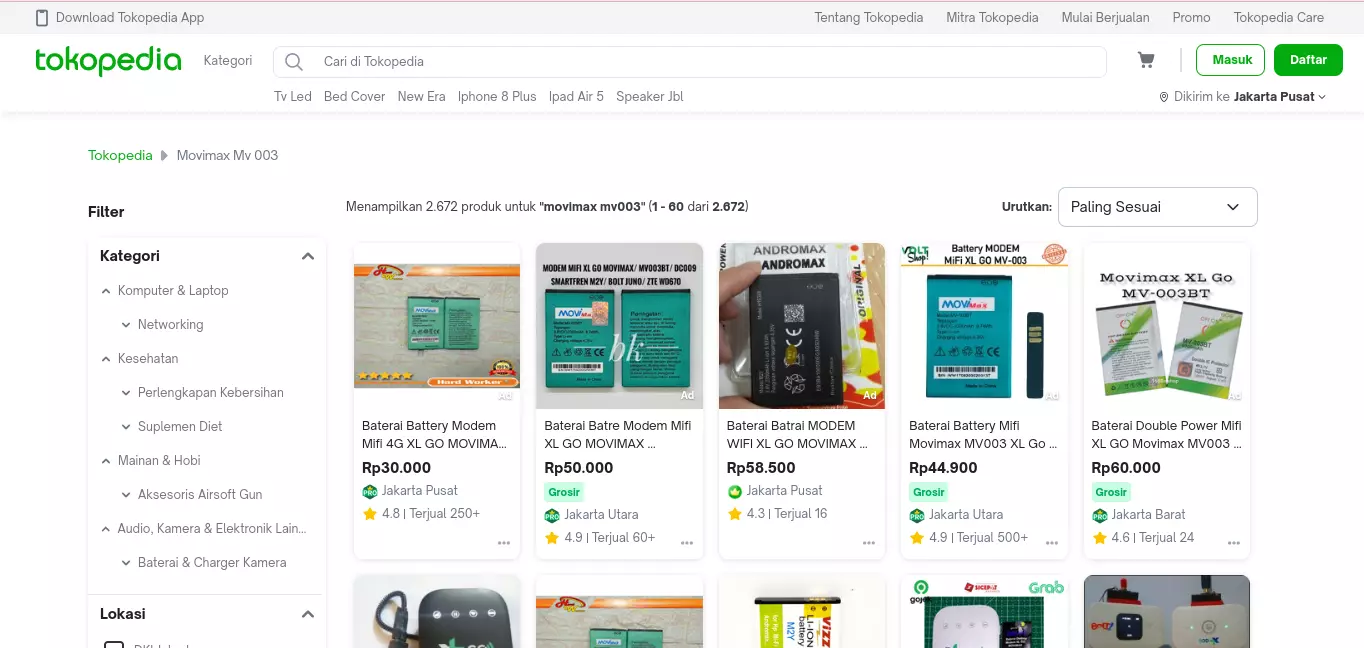Open Mitra Tokopedia in the top bar
Viewport: 1364px width, 648px height.
tap(992, 17)
